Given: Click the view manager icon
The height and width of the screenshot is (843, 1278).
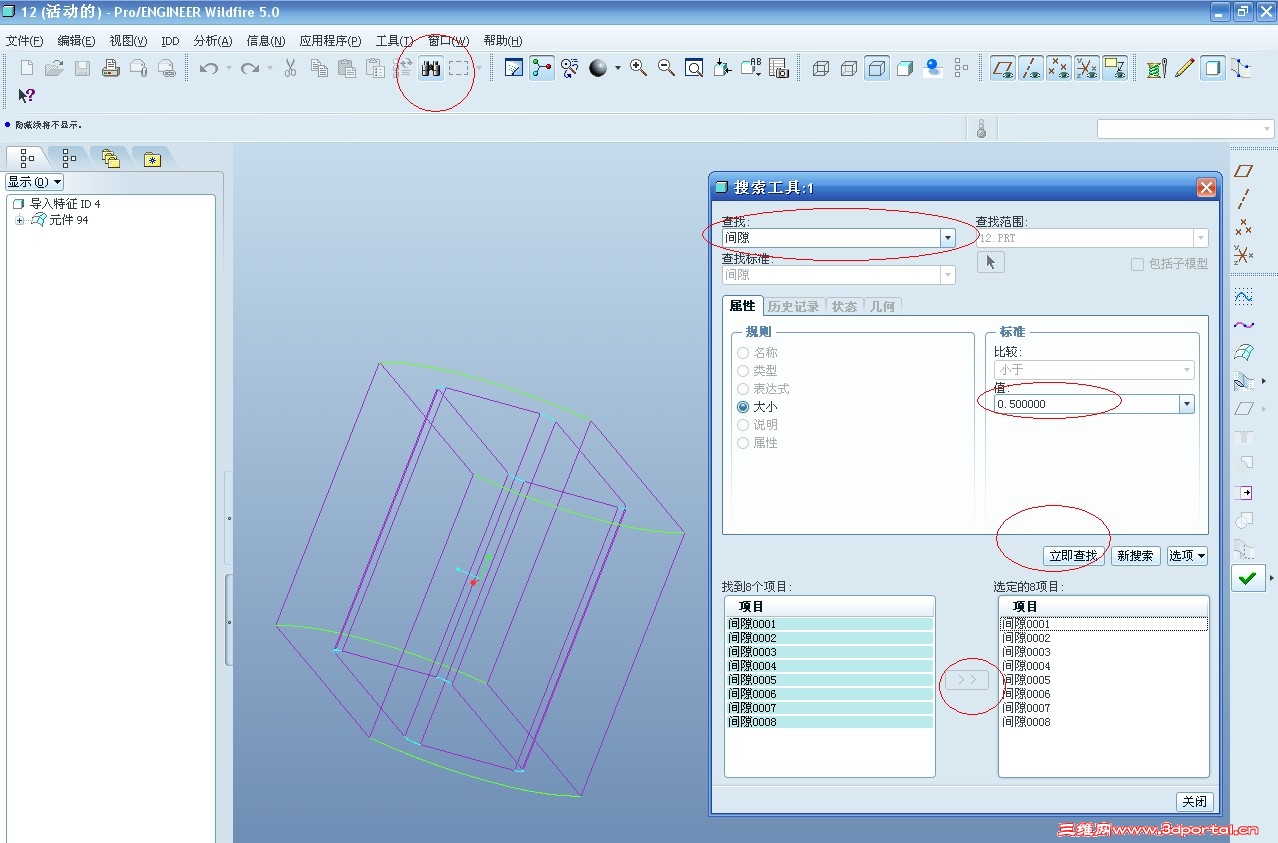Looking at the screenshot, I should pyautogui.click(x=778, y=68).
